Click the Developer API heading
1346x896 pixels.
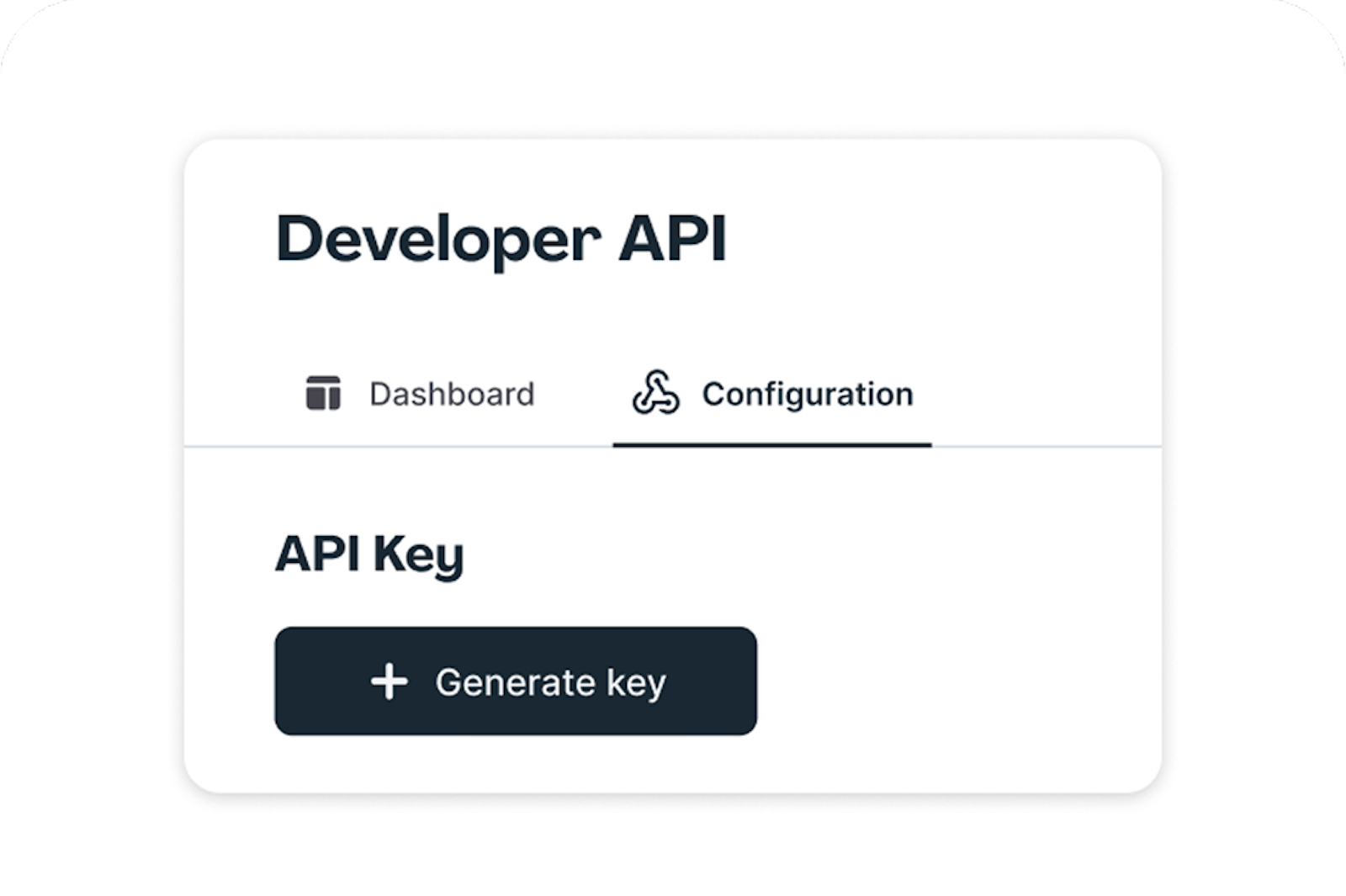coord(501,240)
